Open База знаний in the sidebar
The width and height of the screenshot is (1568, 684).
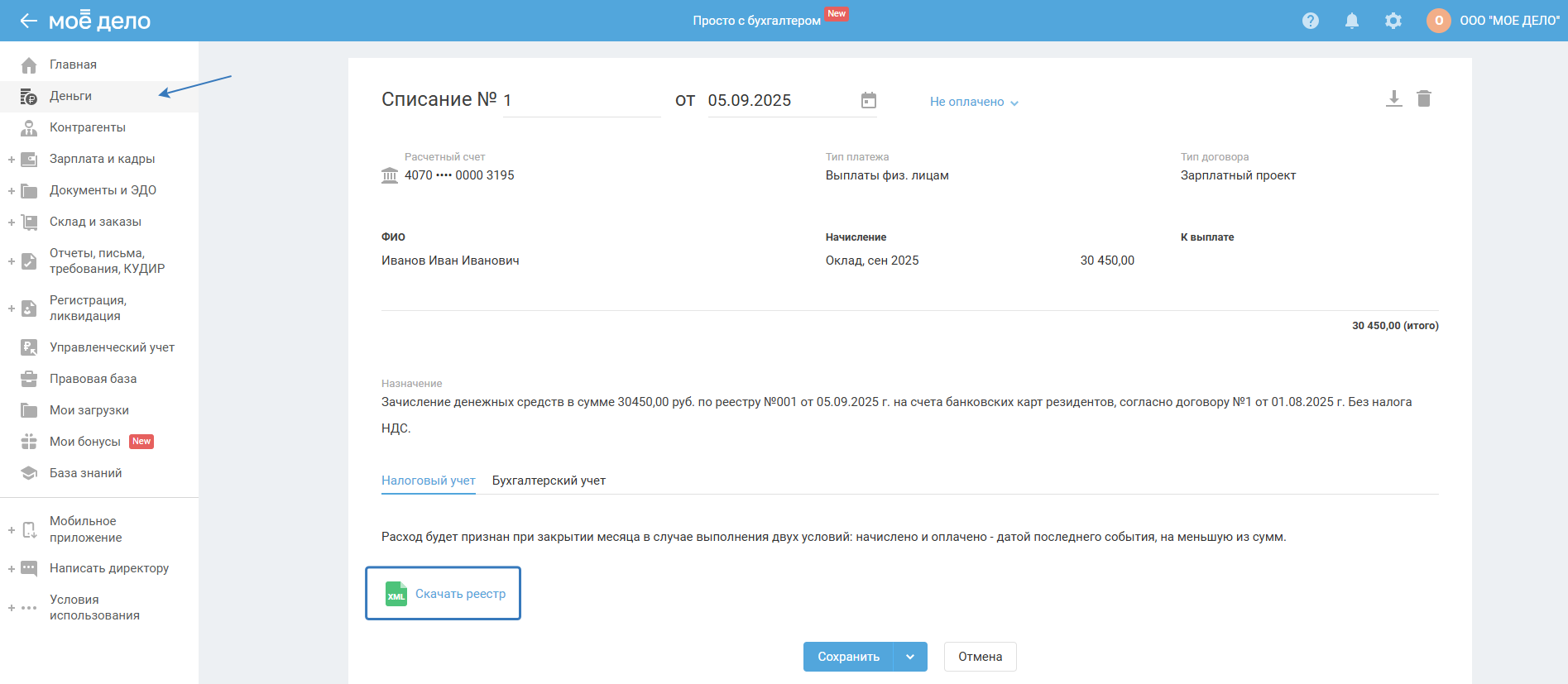coord(85,473)
